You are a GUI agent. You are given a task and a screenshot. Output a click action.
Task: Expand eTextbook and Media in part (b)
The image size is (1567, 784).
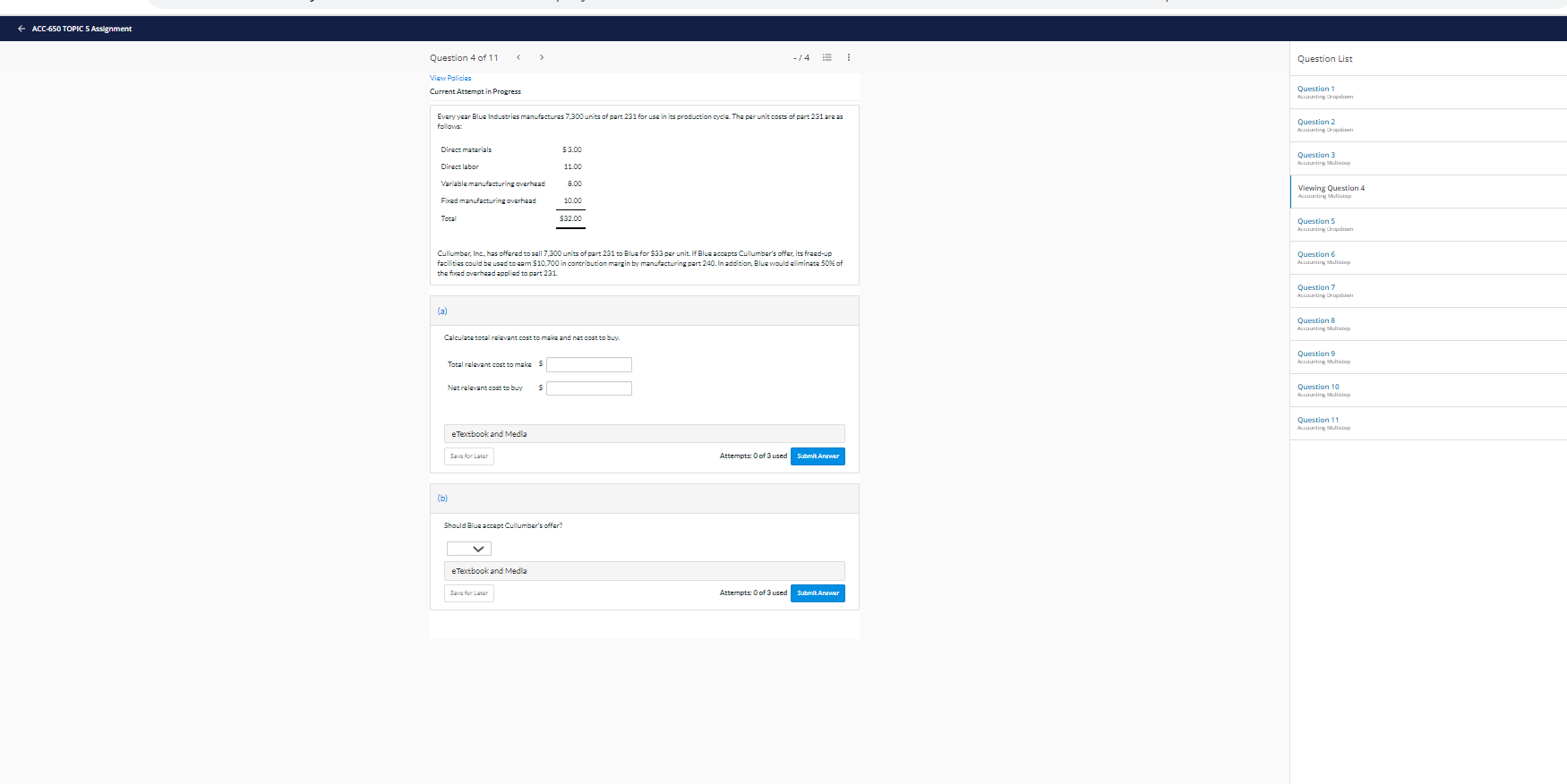(645, 571)
